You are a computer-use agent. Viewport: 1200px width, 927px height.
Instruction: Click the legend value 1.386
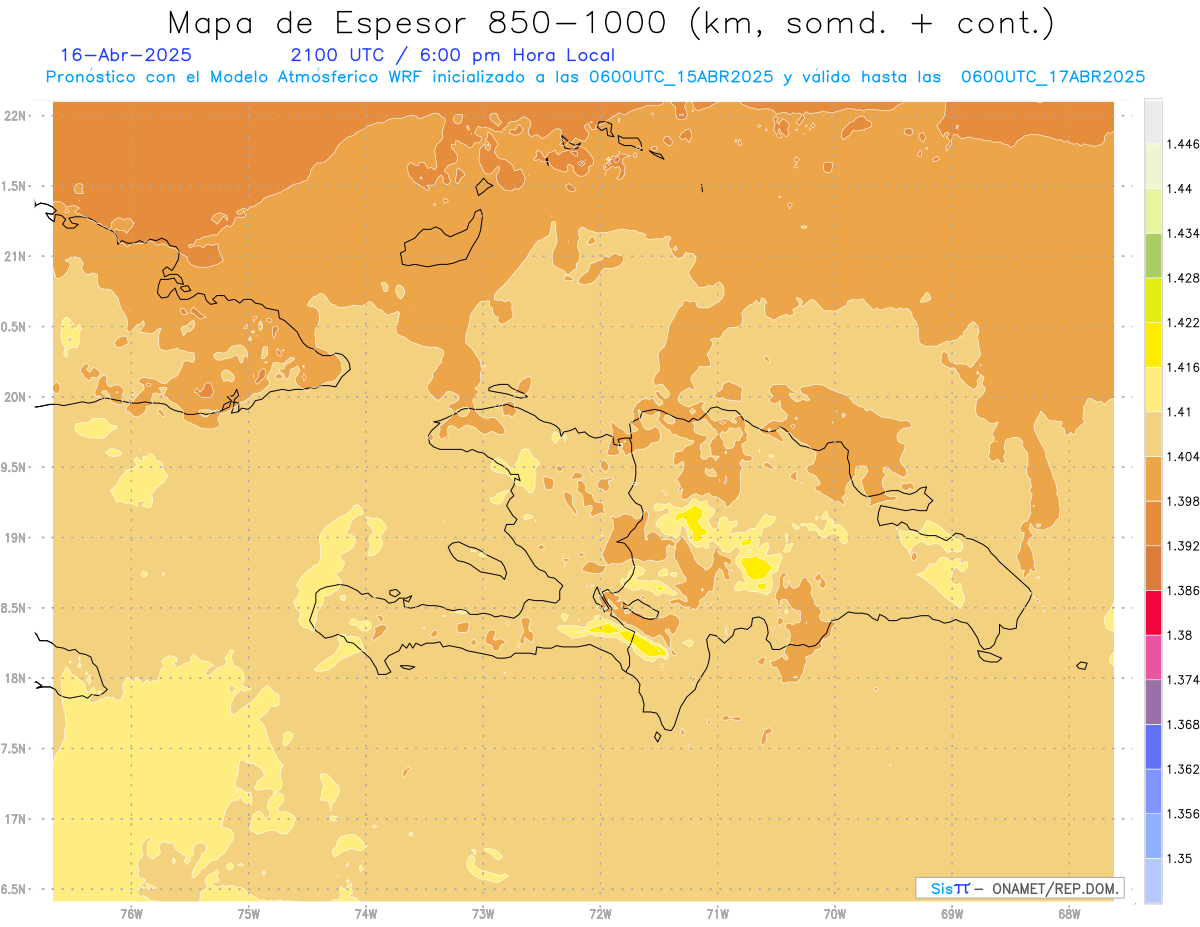coord(1182,591)
